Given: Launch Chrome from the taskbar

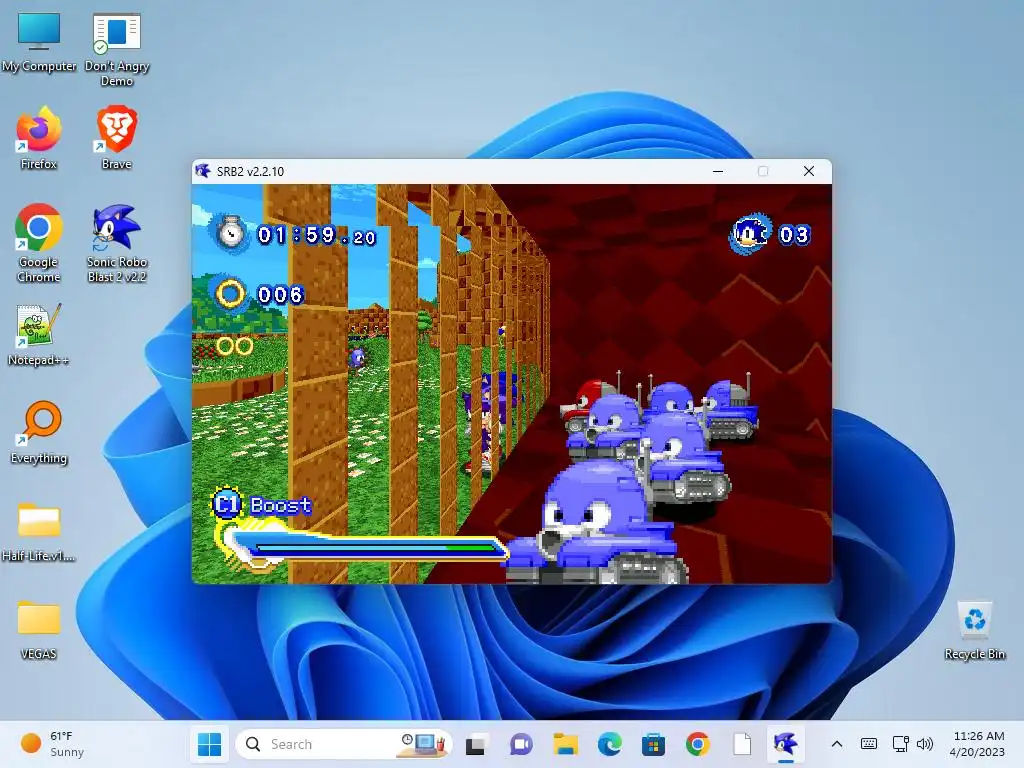Looking at the screenshot, I should tap(697, 744).
